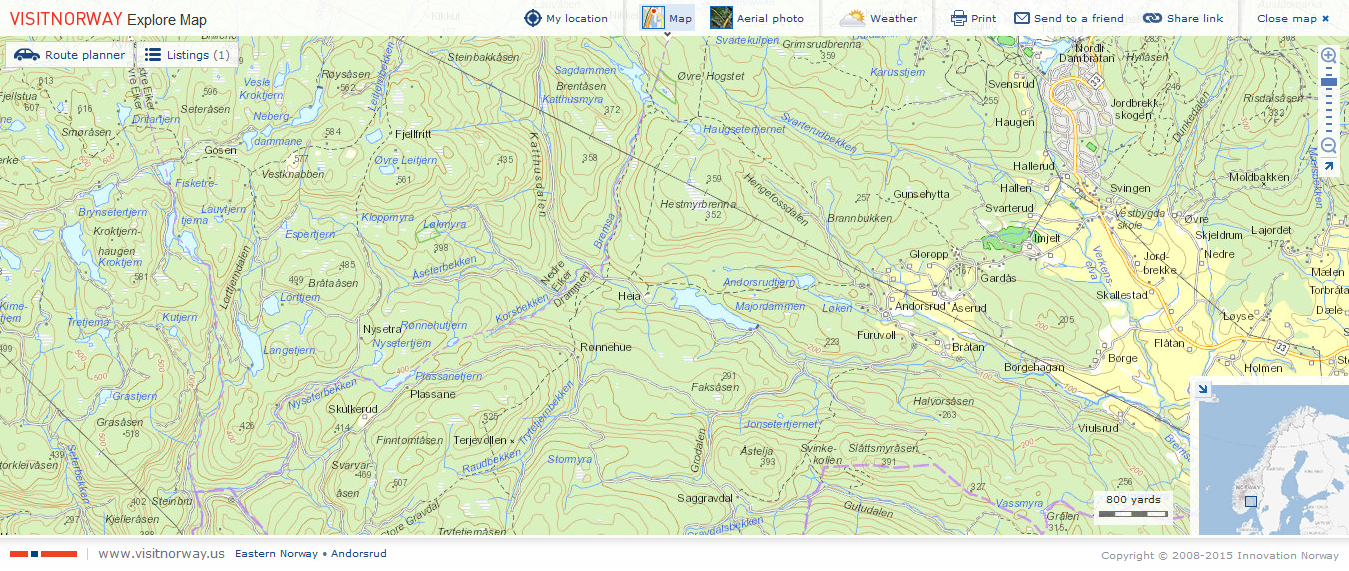Click the Andorsrud breadcrumb link
The image size is (1349, 571).
359,554
